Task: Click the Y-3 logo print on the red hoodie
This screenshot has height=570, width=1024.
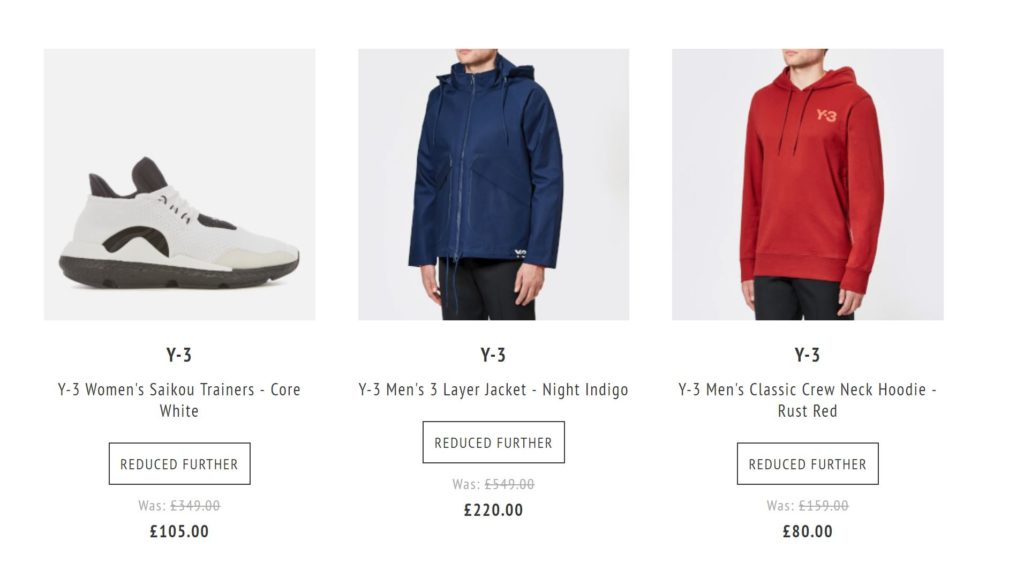Action: [826, 115]
